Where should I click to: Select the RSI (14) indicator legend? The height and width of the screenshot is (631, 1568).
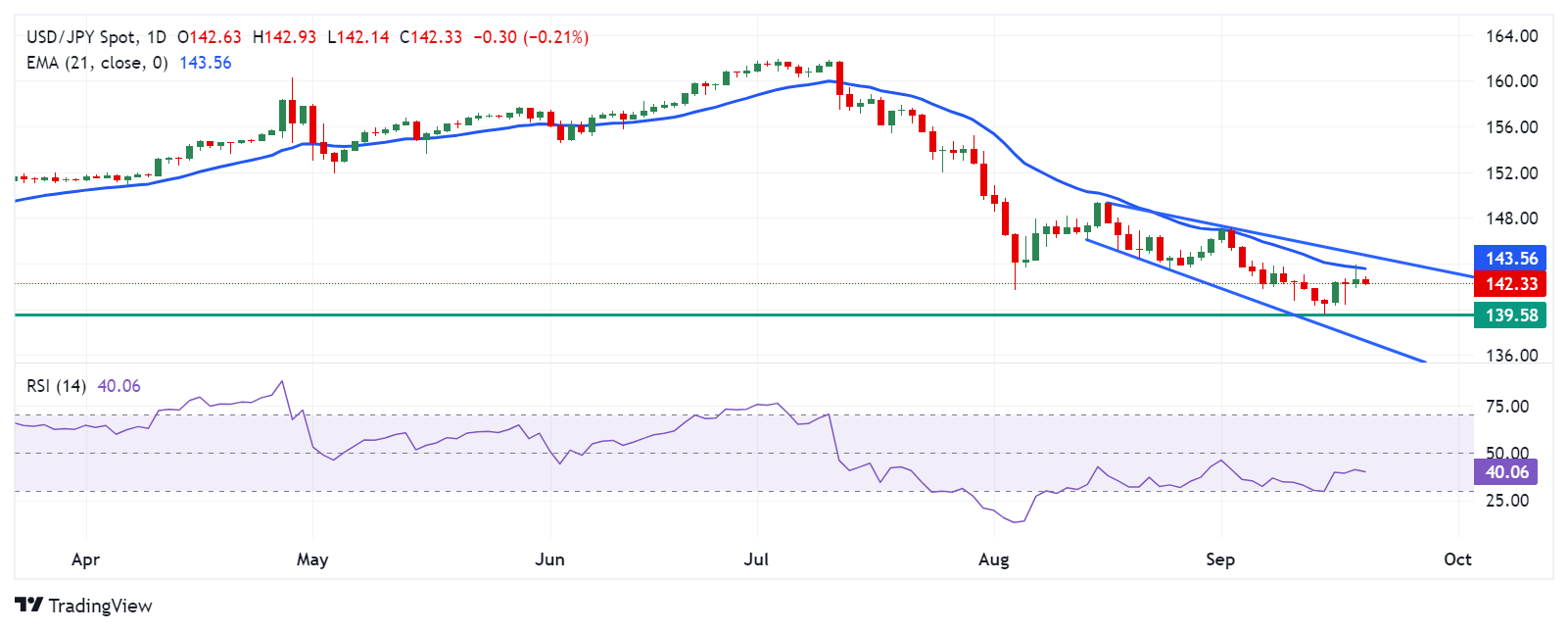point(56,386)
